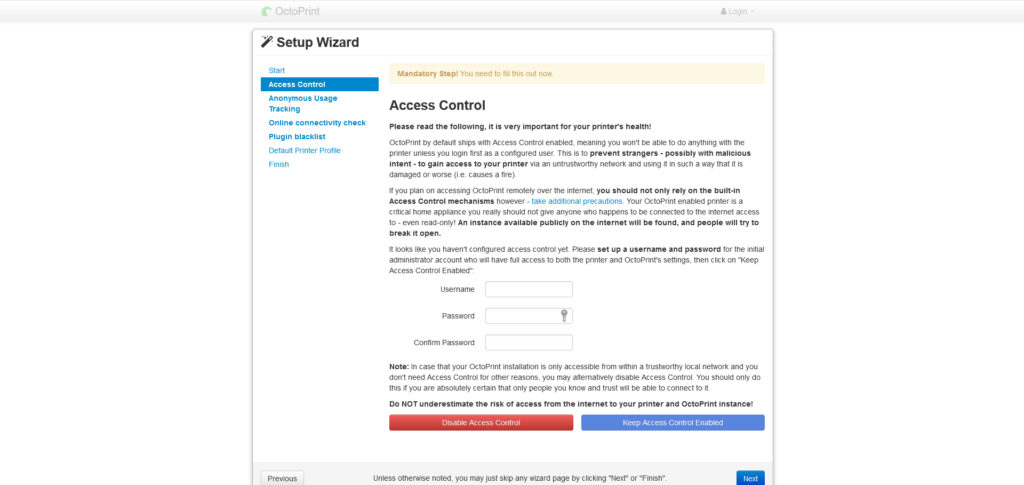
Task: Focus the Confirm Password input field
Action: tap(529, 343)
